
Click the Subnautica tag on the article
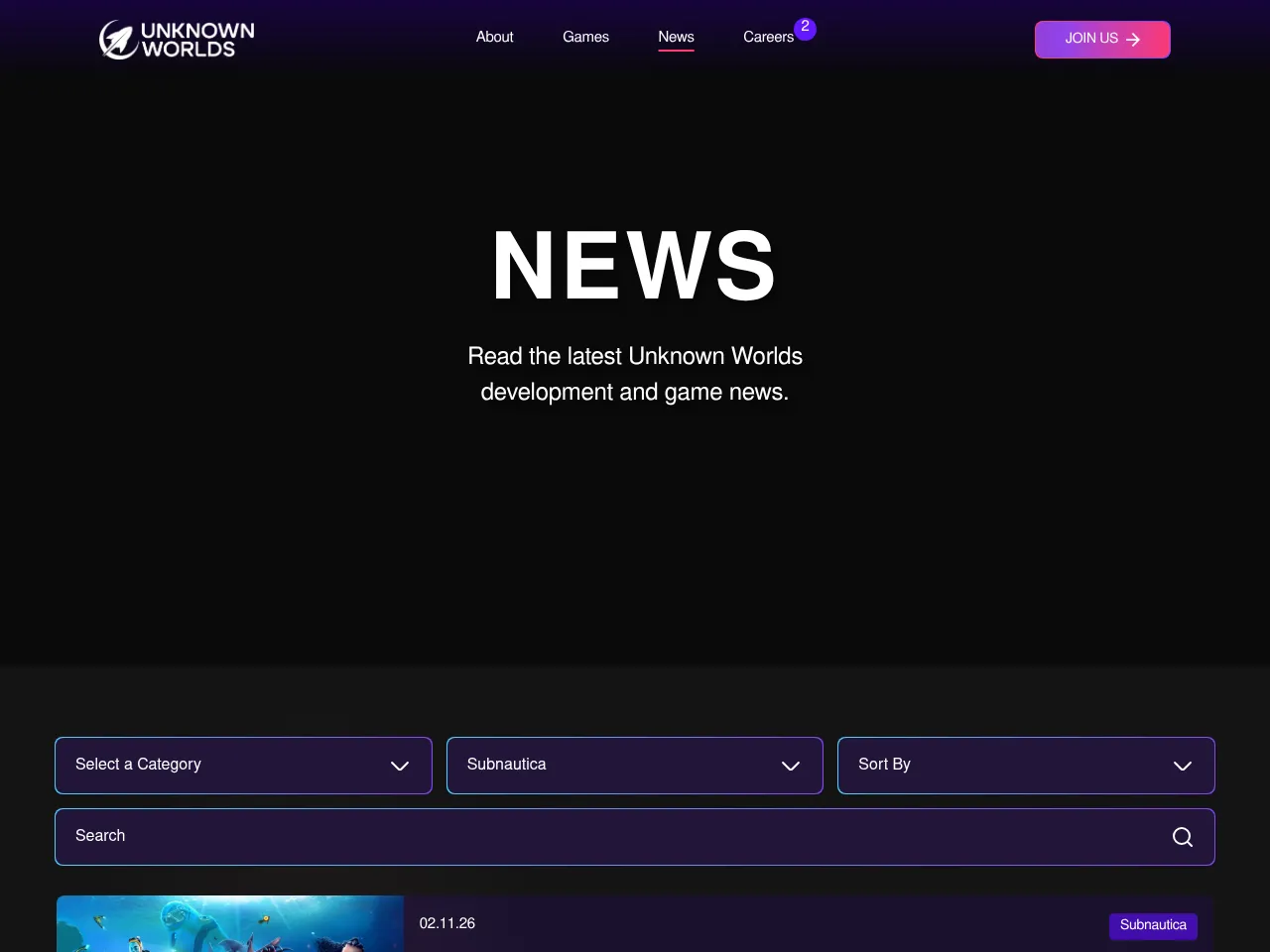[x=1153, y=925]
